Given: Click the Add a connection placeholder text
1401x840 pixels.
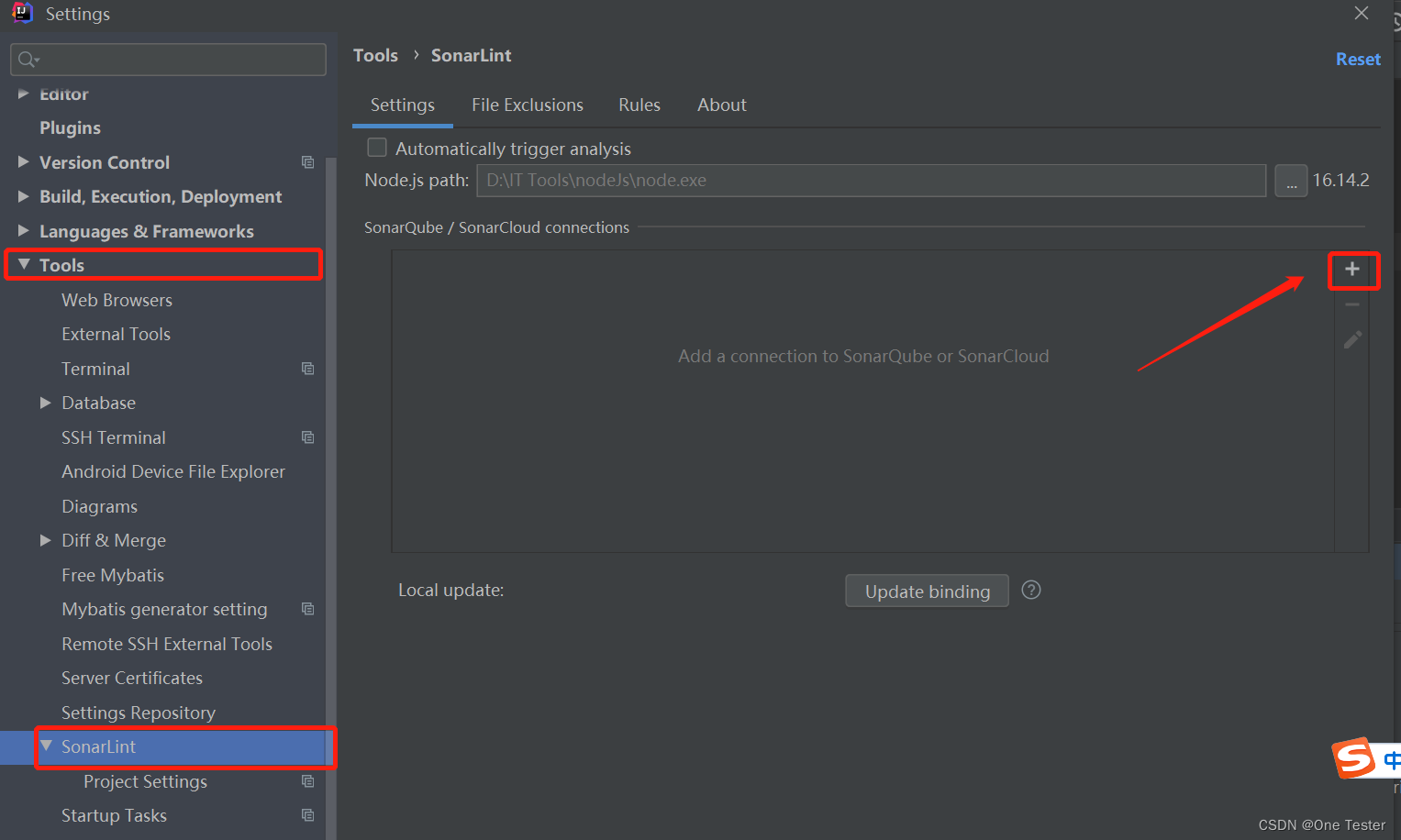Looking at the screenshot, I should (x=863, y=356).
